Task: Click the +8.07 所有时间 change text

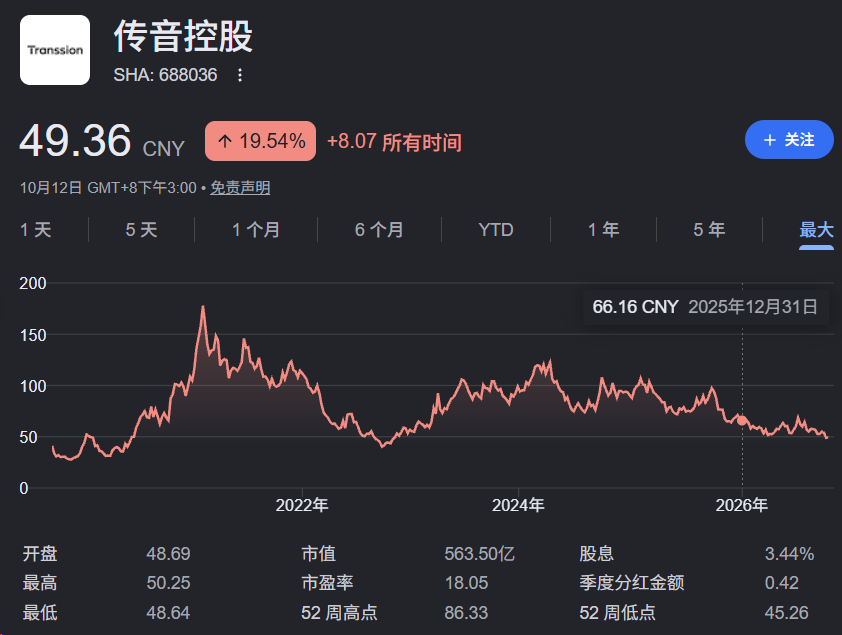Action: coord(395,142)
